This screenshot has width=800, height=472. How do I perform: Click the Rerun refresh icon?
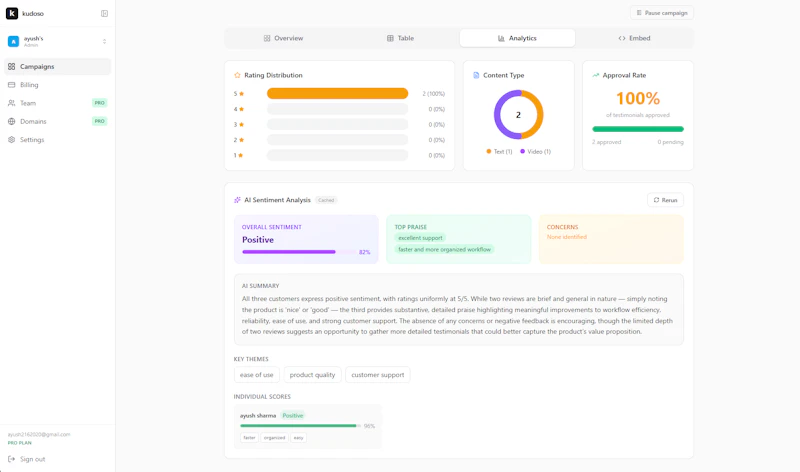(x=657, y=200)
